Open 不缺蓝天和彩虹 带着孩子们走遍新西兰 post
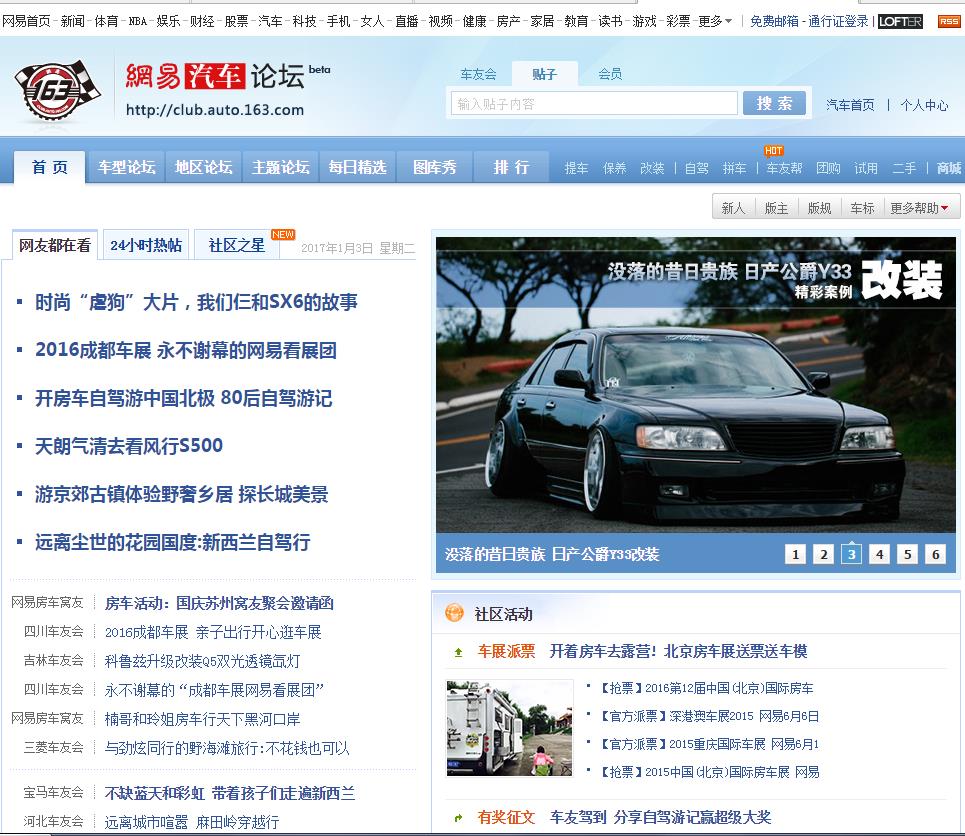 (x=230, y=794)
